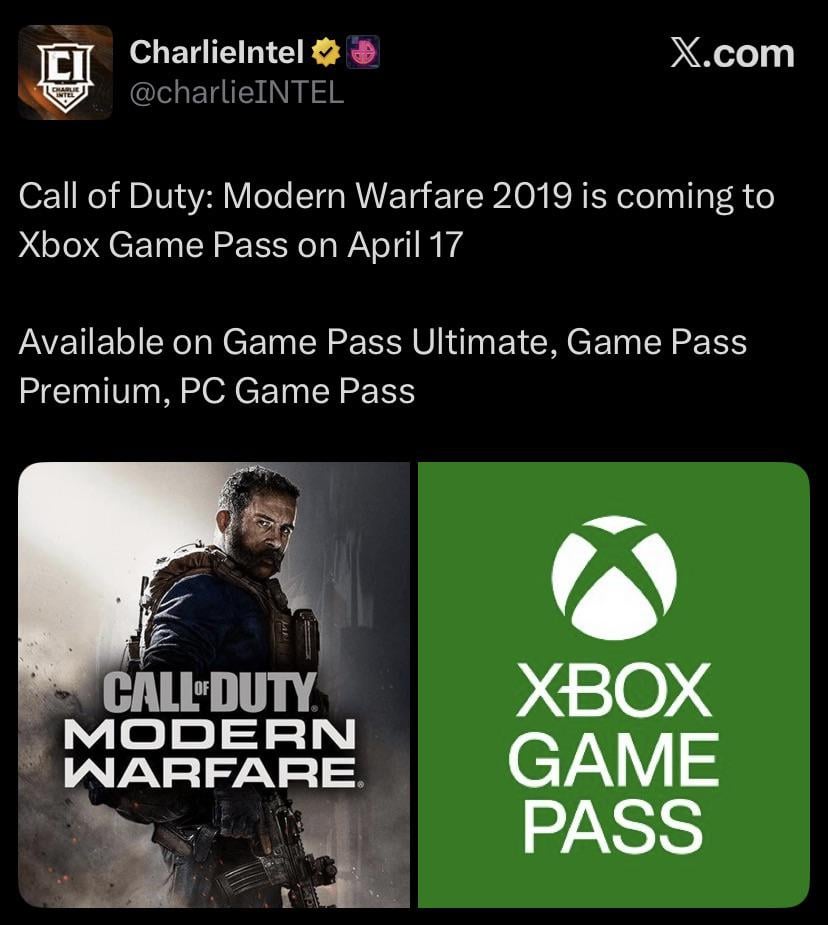The height and width of the screenshot is (925, 828).
Task: Open the CharlieIntel display name link
Action: click(216, 52)
